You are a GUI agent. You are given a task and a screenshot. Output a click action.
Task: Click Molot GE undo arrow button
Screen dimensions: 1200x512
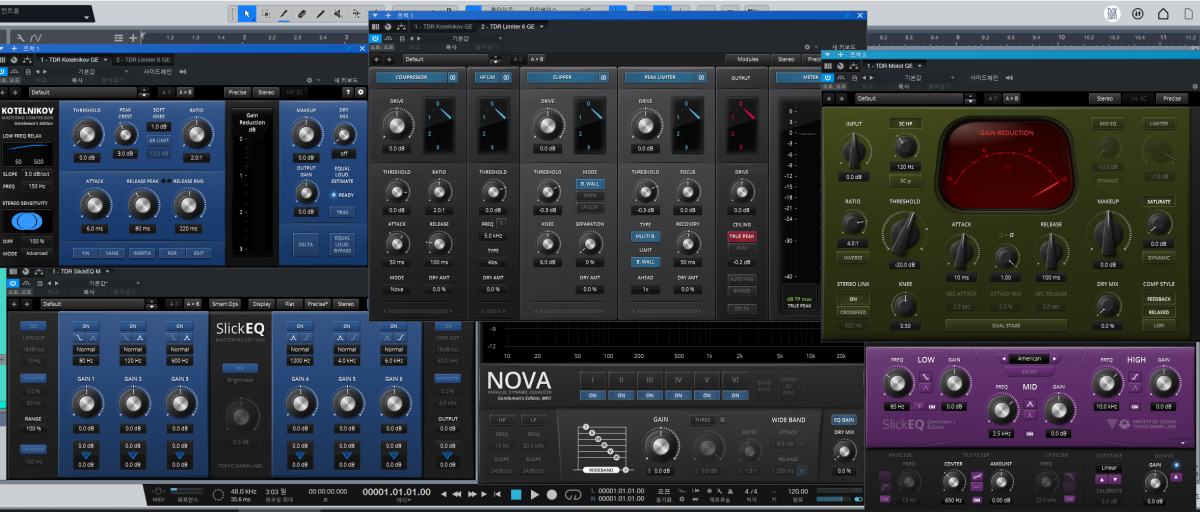tap(830, 98)
